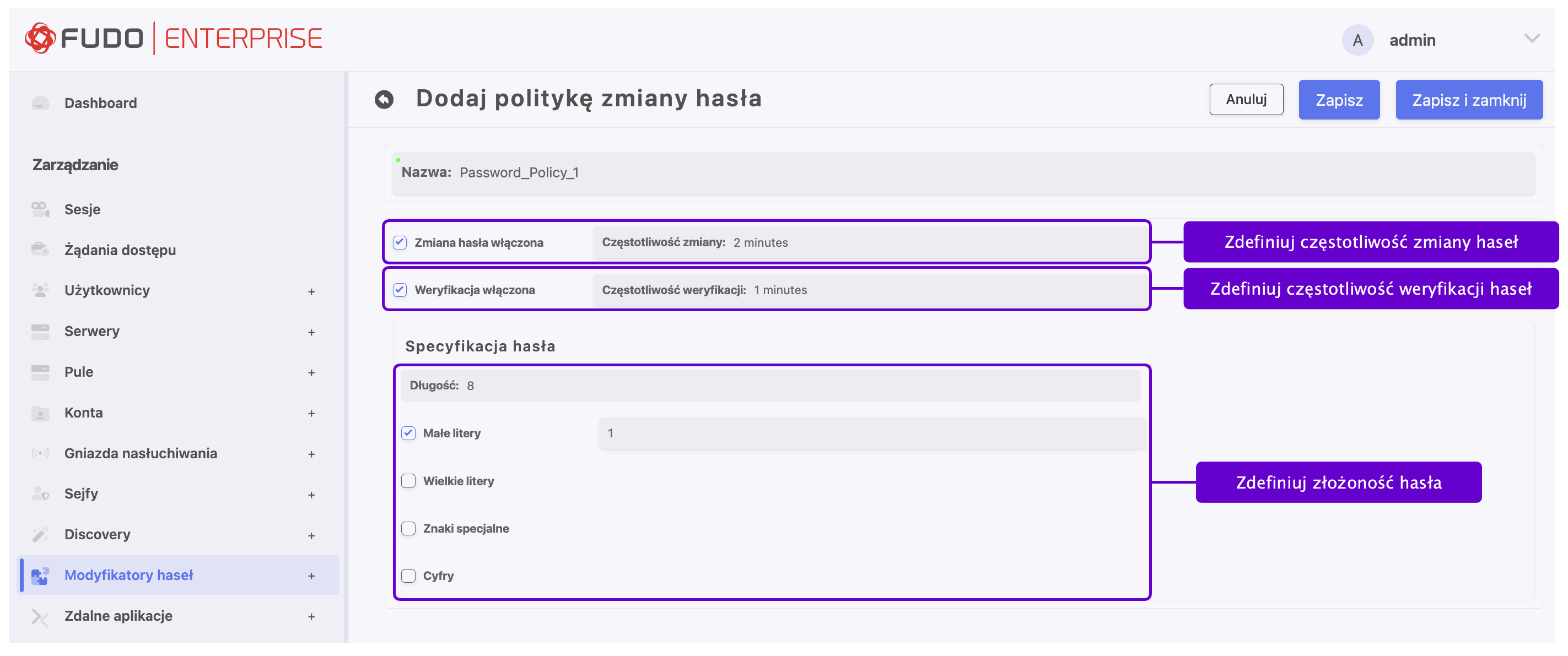Click the Zapisz i zamknij button
Image resolution: width=1568 pixels, height=656 pixels.
tap(1469, 100)
